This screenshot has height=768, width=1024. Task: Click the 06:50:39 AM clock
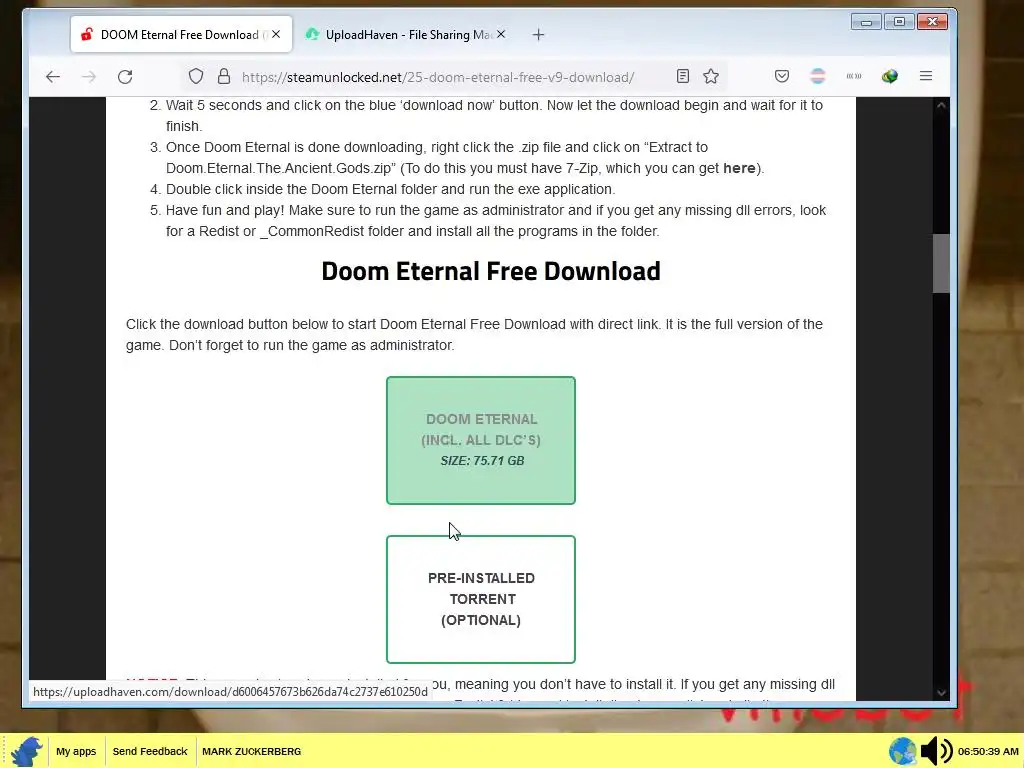coord(988,752)
